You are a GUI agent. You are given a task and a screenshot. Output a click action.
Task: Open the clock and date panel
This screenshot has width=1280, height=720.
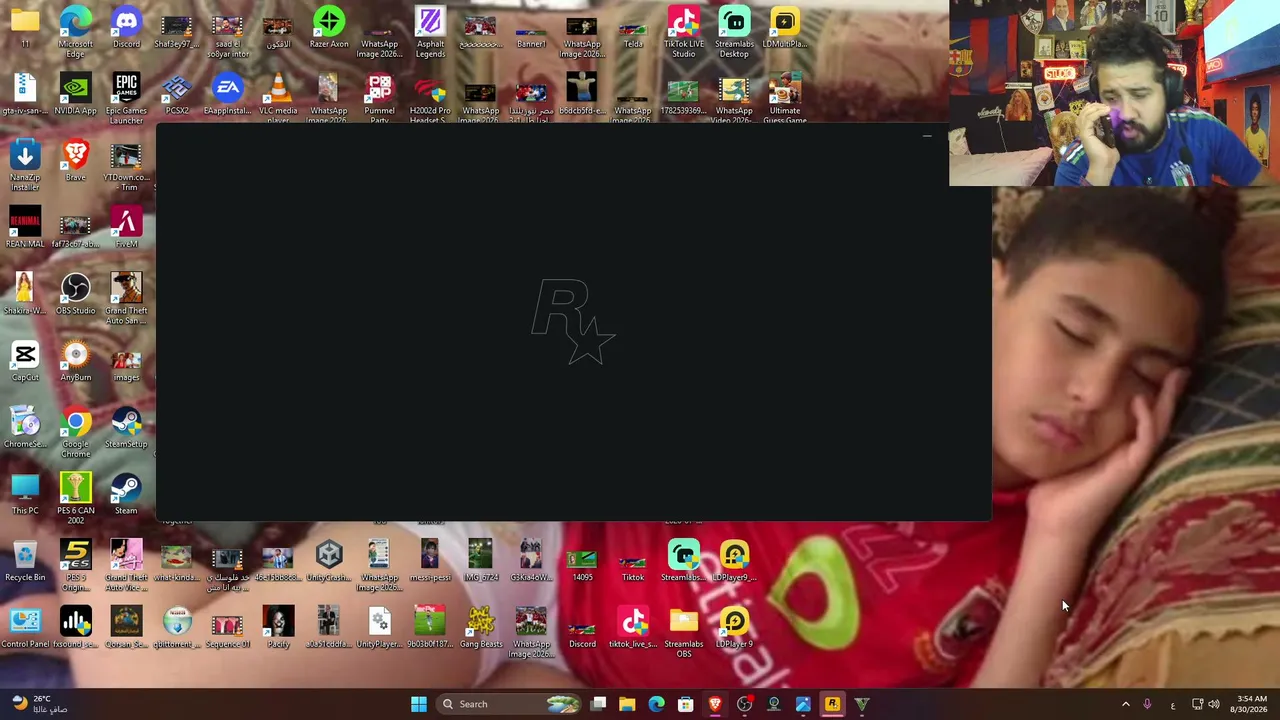[1251, 704]
